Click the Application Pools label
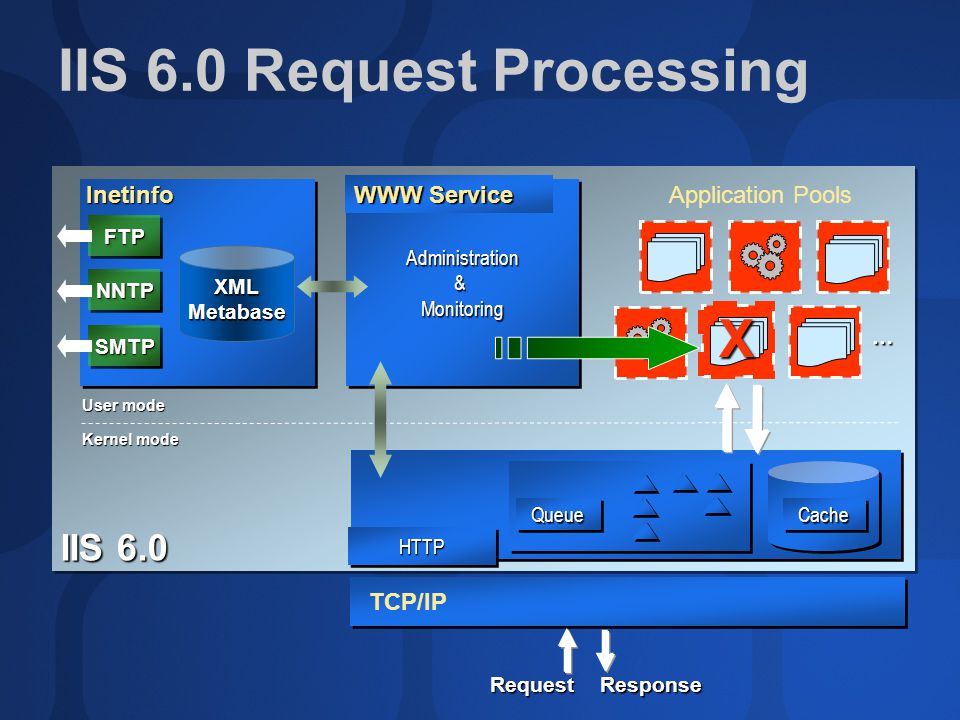This screenshot has height=720, width=960. point(760,195)
